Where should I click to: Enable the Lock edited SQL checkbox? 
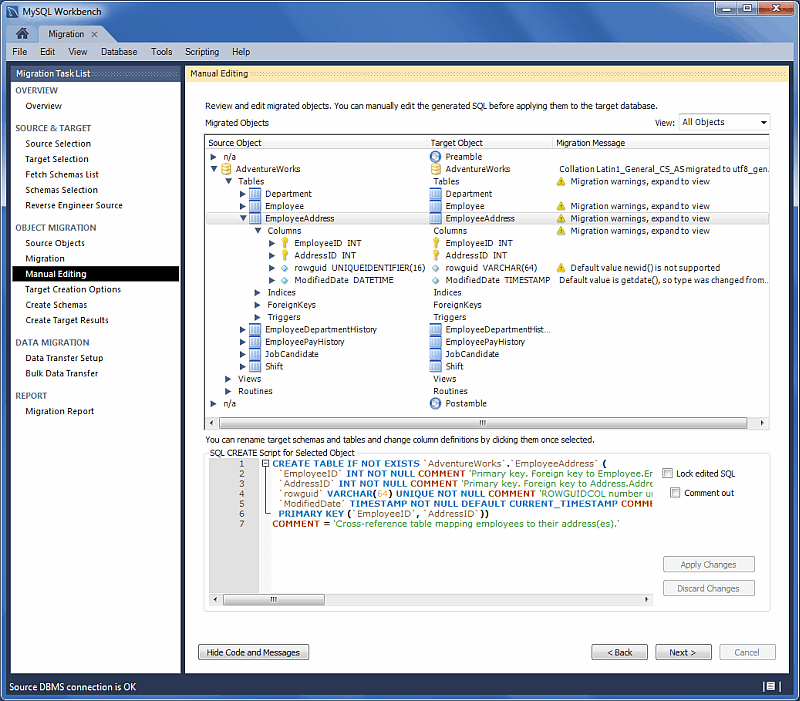[667, 474]
